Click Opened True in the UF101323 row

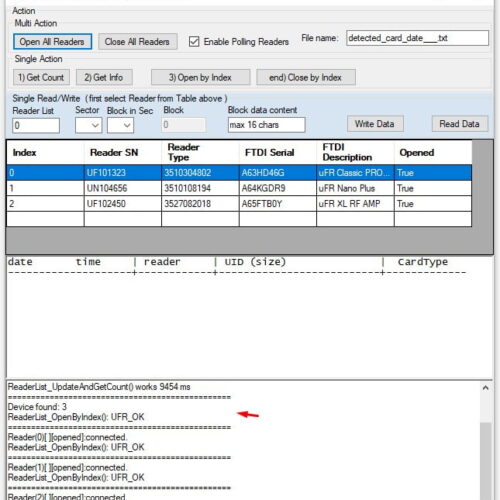(433, 173)
